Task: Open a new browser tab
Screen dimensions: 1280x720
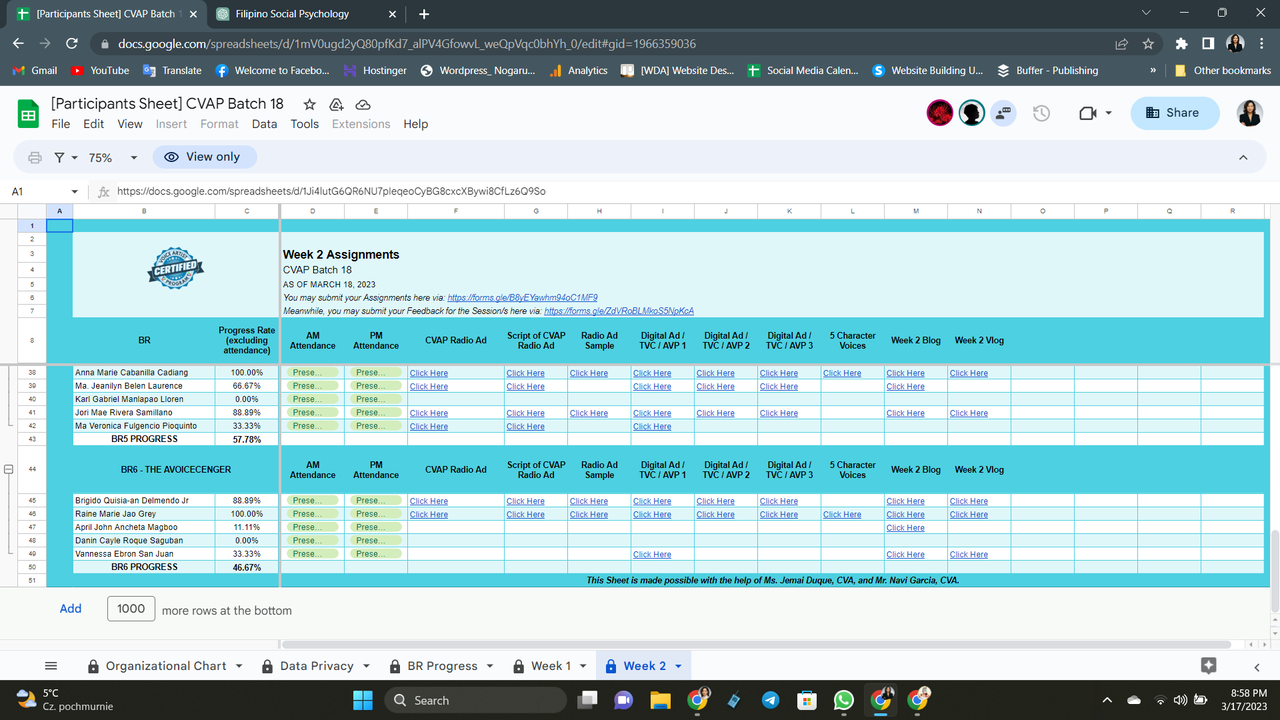Action: click(424, 14)
